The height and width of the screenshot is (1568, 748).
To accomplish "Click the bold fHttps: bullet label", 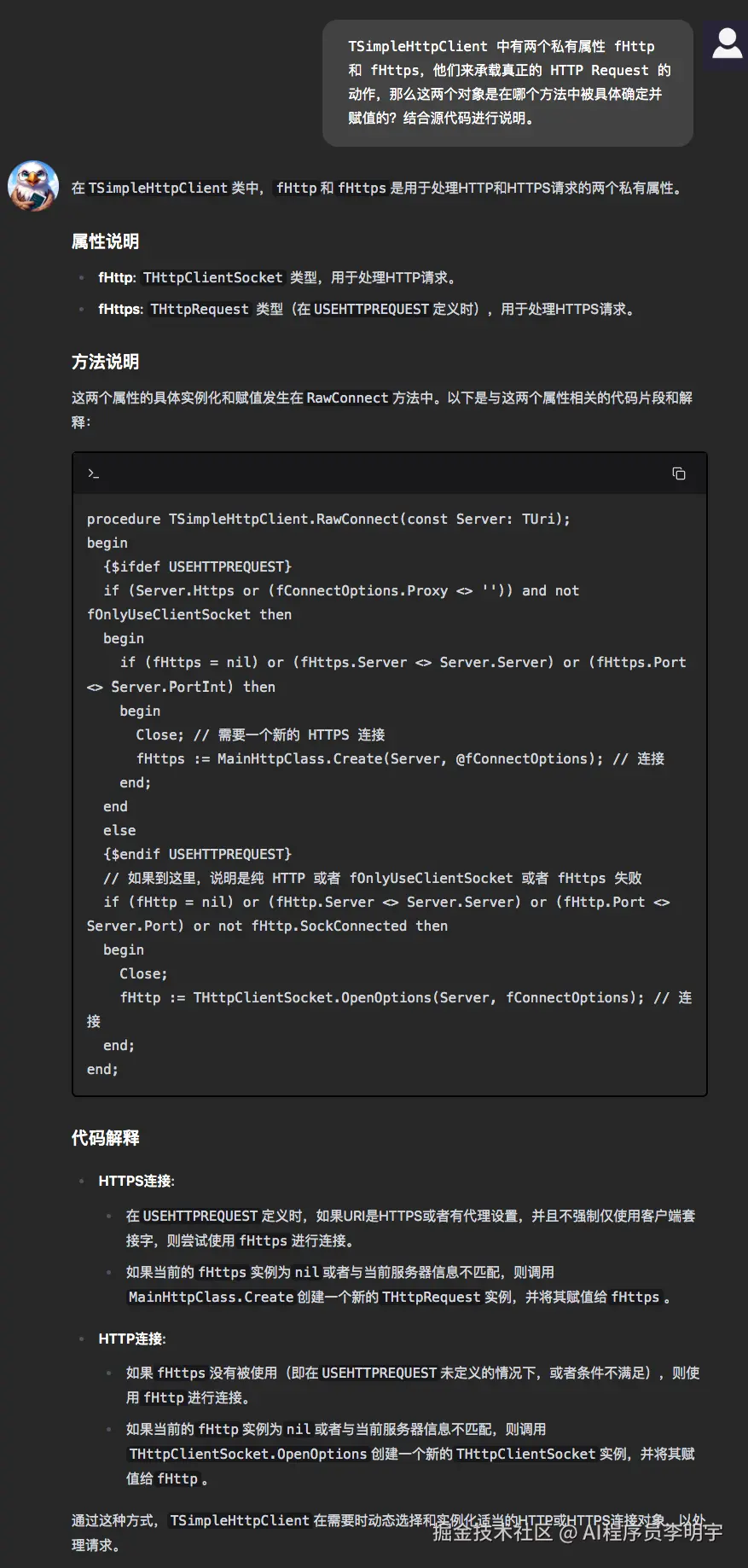I will coord(120,309).
